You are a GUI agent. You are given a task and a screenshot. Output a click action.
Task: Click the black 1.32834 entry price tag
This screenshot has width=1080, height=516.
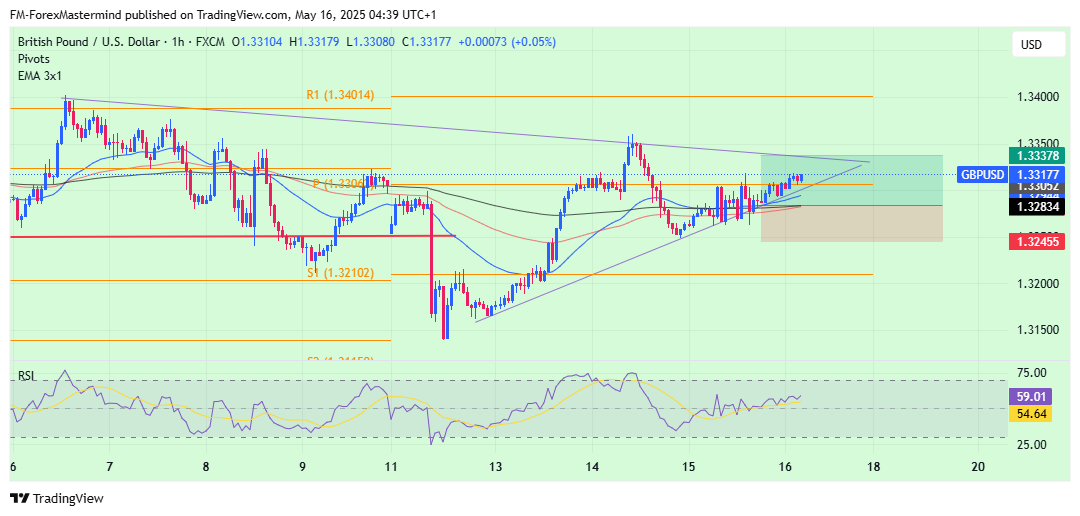1036,208
